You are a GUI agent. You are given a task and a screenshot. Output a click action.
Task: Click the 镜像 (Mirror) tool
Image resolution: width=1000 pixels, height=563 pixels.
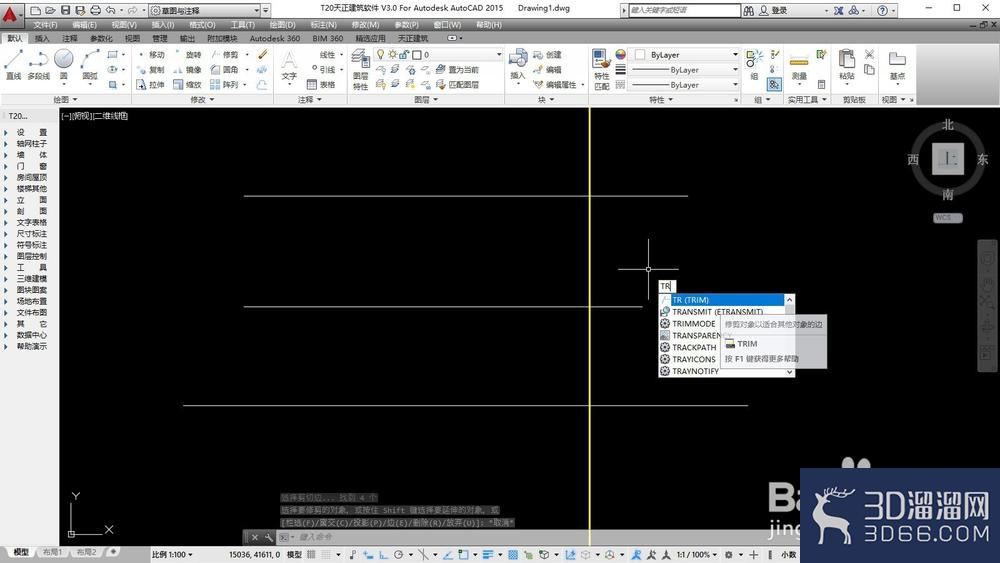pos(188,69)
